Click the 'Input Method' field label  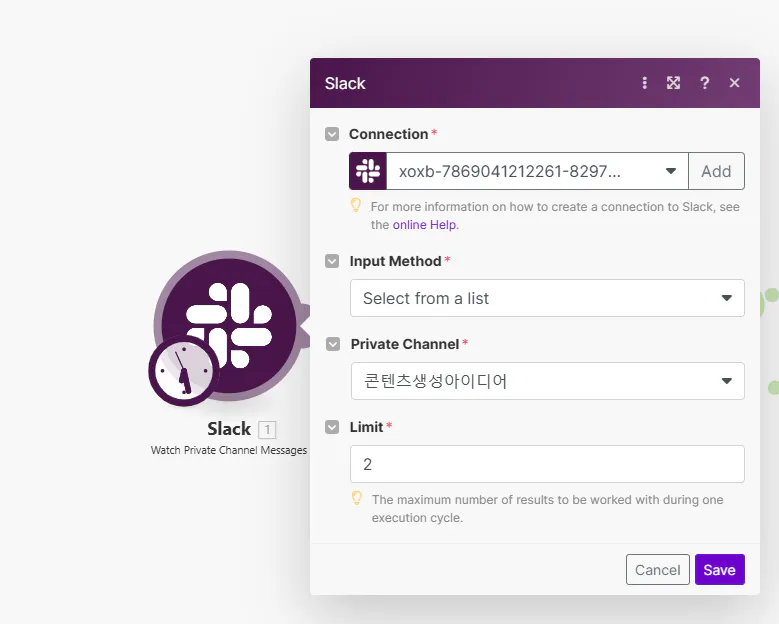[x=395, y=261]
